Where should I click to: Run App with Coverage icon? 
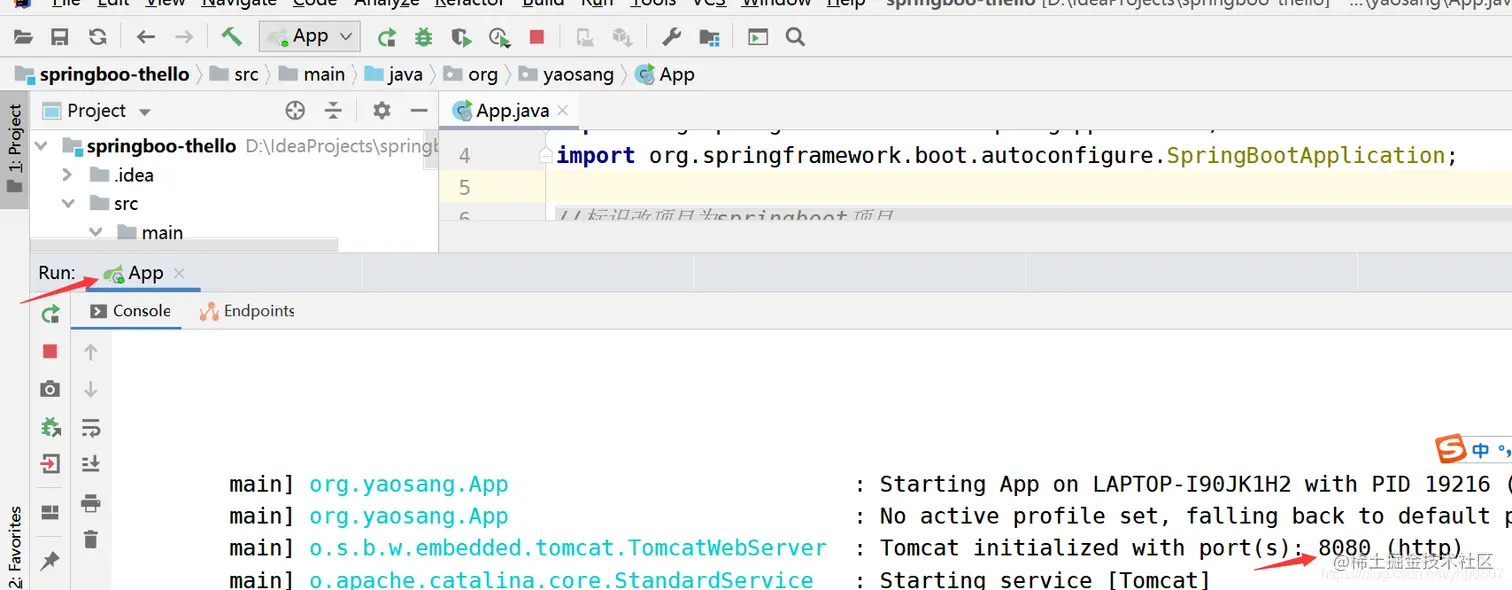point(460,38)
